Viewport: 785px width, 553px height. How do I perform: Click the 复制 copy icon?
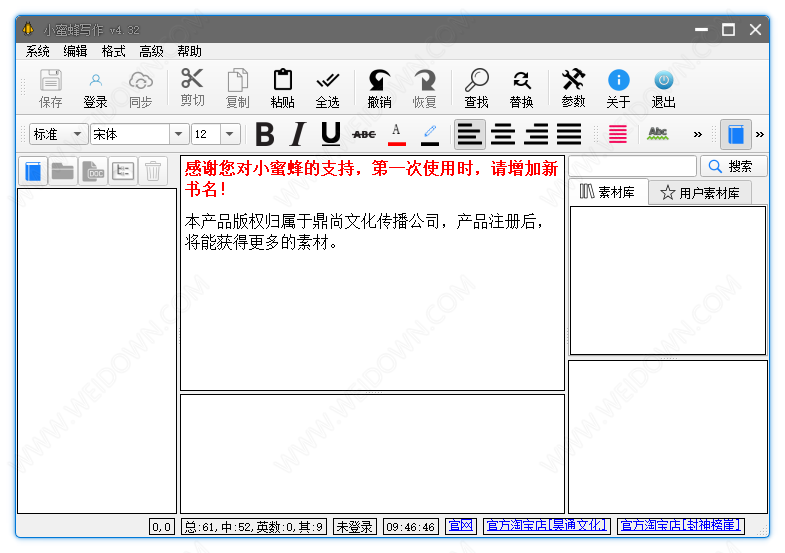coord(237,89)
